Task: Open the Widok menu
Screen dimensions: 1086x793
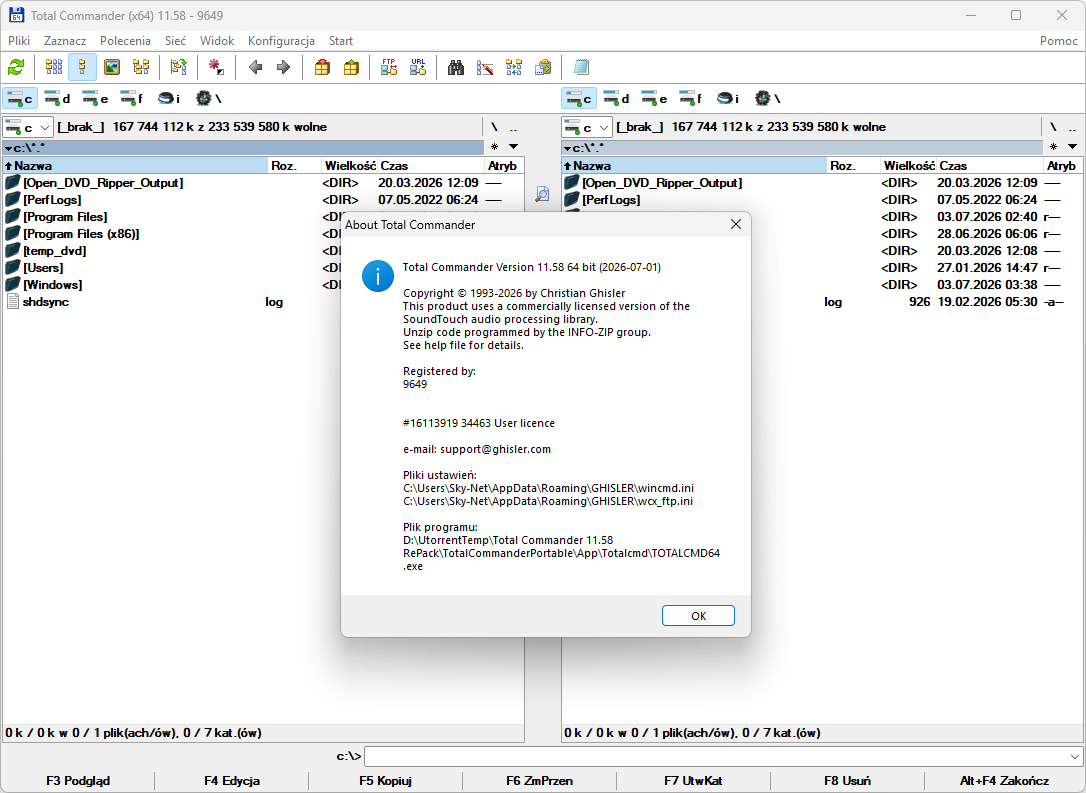Action: click(x=217, y=41)
